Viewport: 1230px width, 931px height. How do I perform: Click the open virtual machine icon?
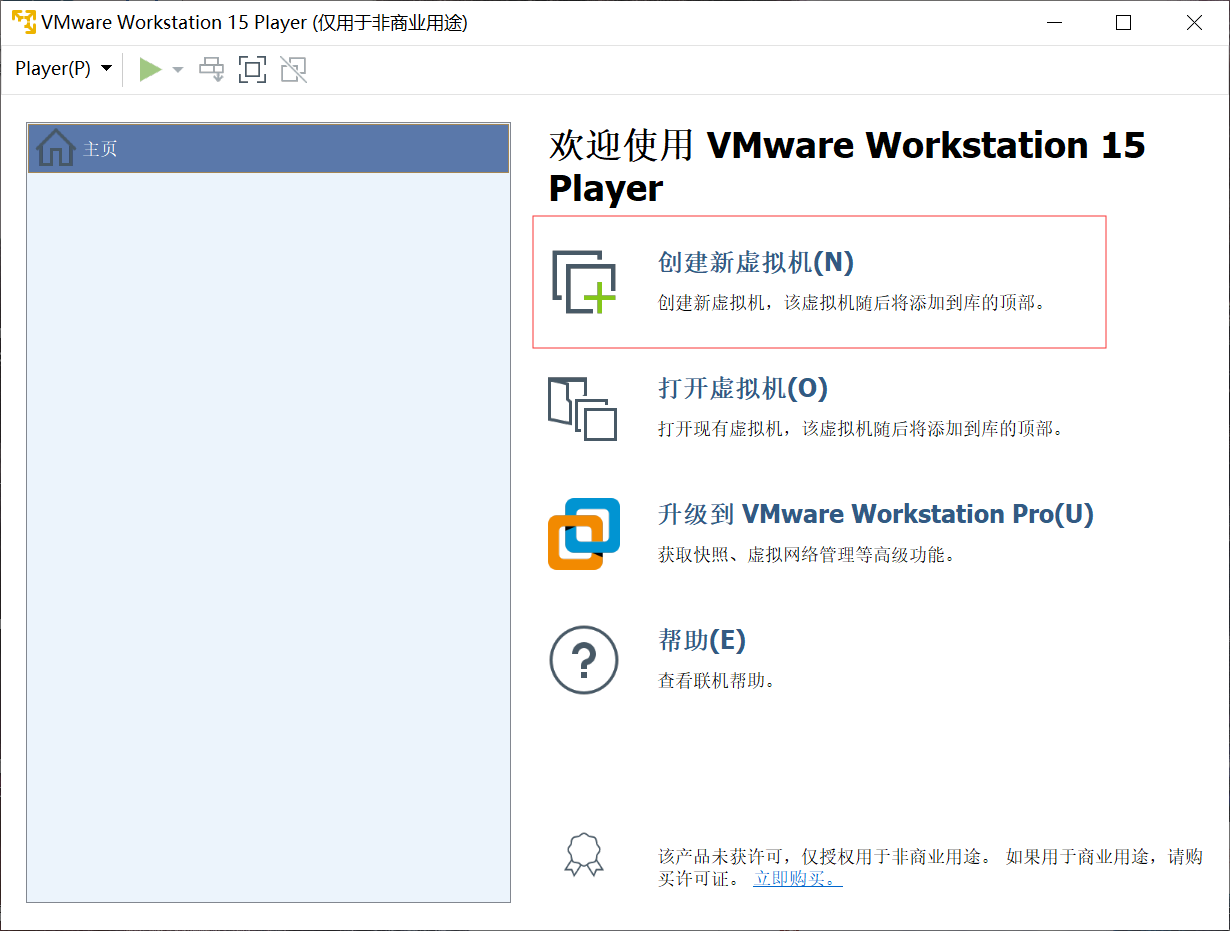click(582, 408)
